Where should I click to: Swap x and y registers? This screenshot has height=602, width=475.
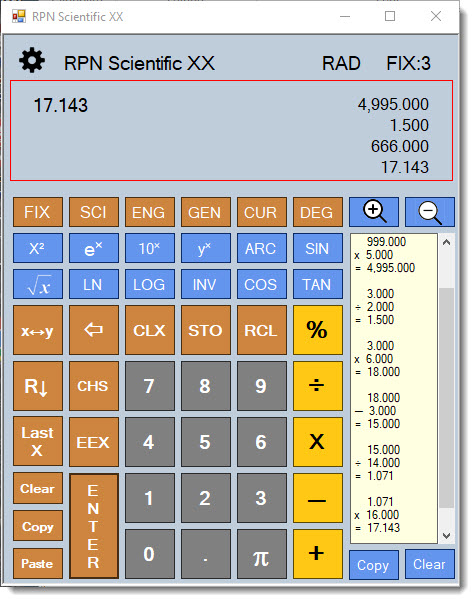pyautogui.click(x=38, y=330)
